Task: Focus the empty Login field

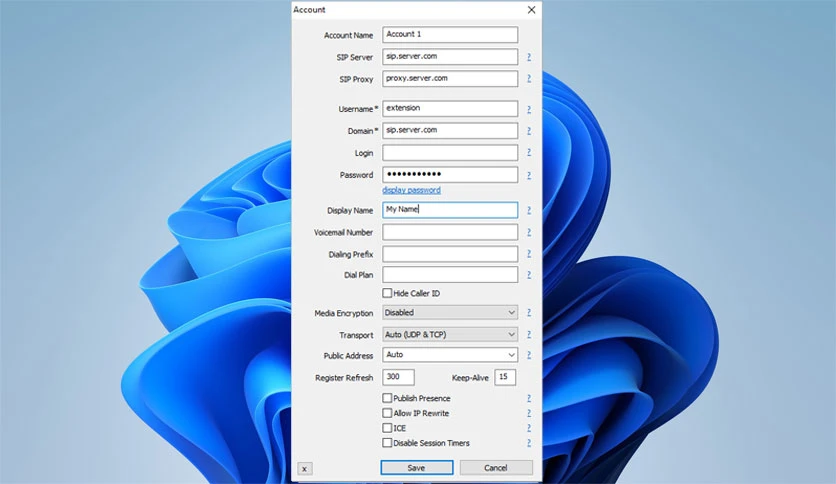Action: pyautogui.click(x=450, y=152)
